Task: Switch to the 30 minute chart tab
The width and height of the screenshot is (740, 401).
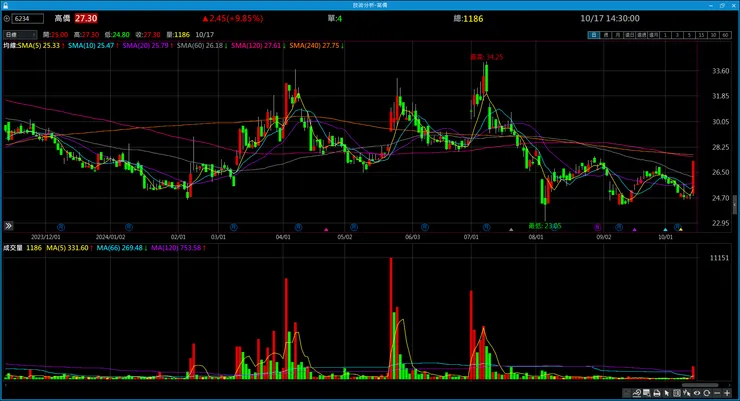Action: tap(713, 35)
